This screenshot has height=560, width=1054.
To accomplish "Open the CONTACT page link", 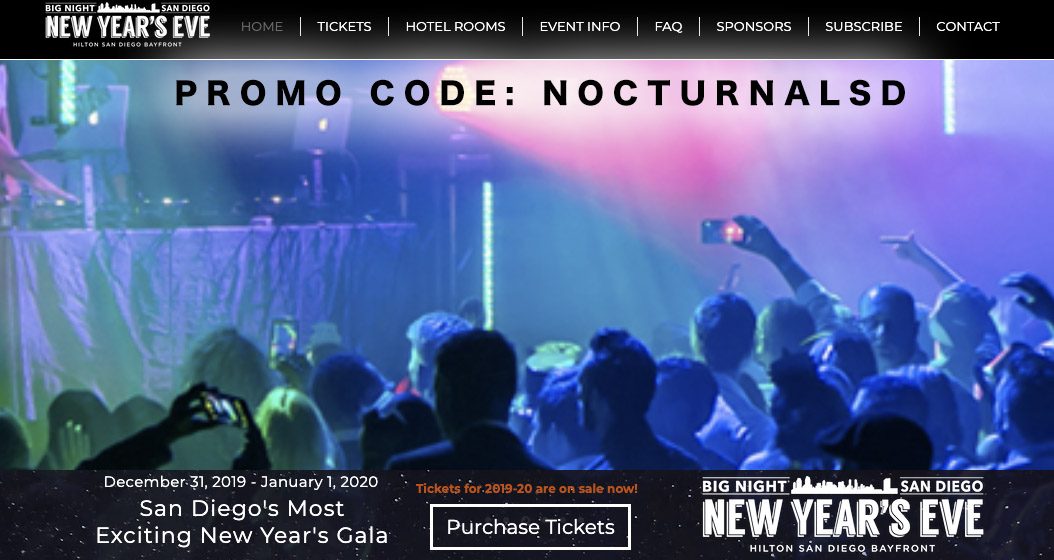I will (968, 26).
